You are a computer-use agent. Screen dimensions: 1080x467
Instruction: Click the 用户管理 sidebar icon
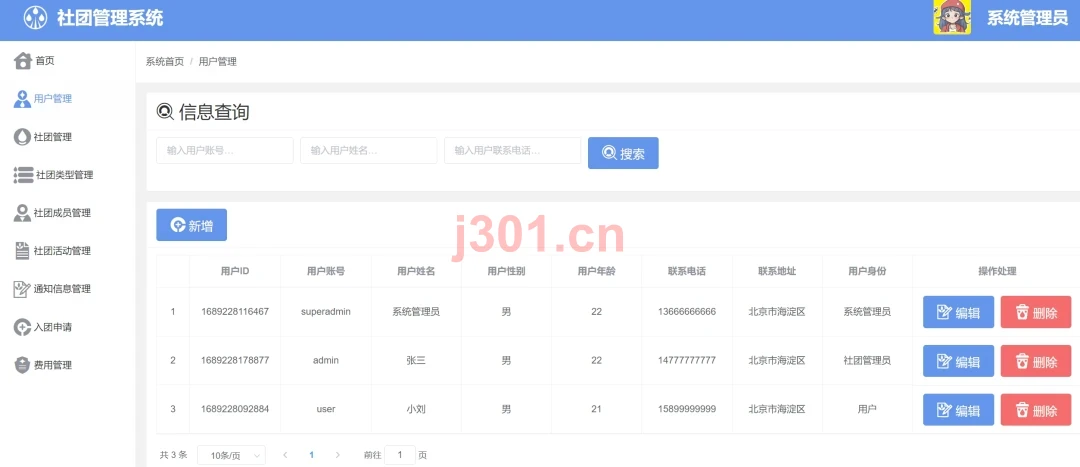[22, 99]
